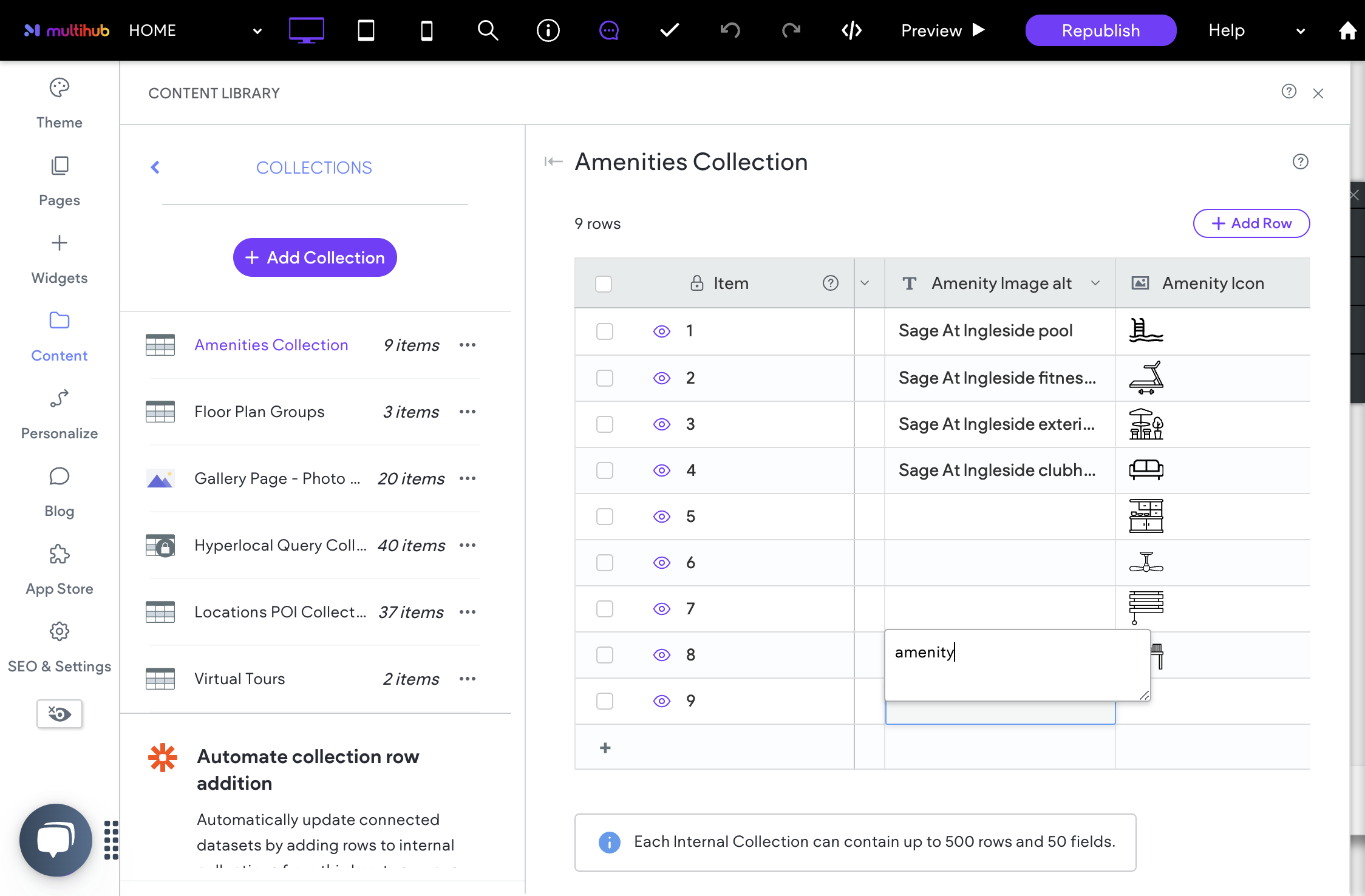Toggle visibility eye of row 9
The image size is (1365, 896).
661,701
